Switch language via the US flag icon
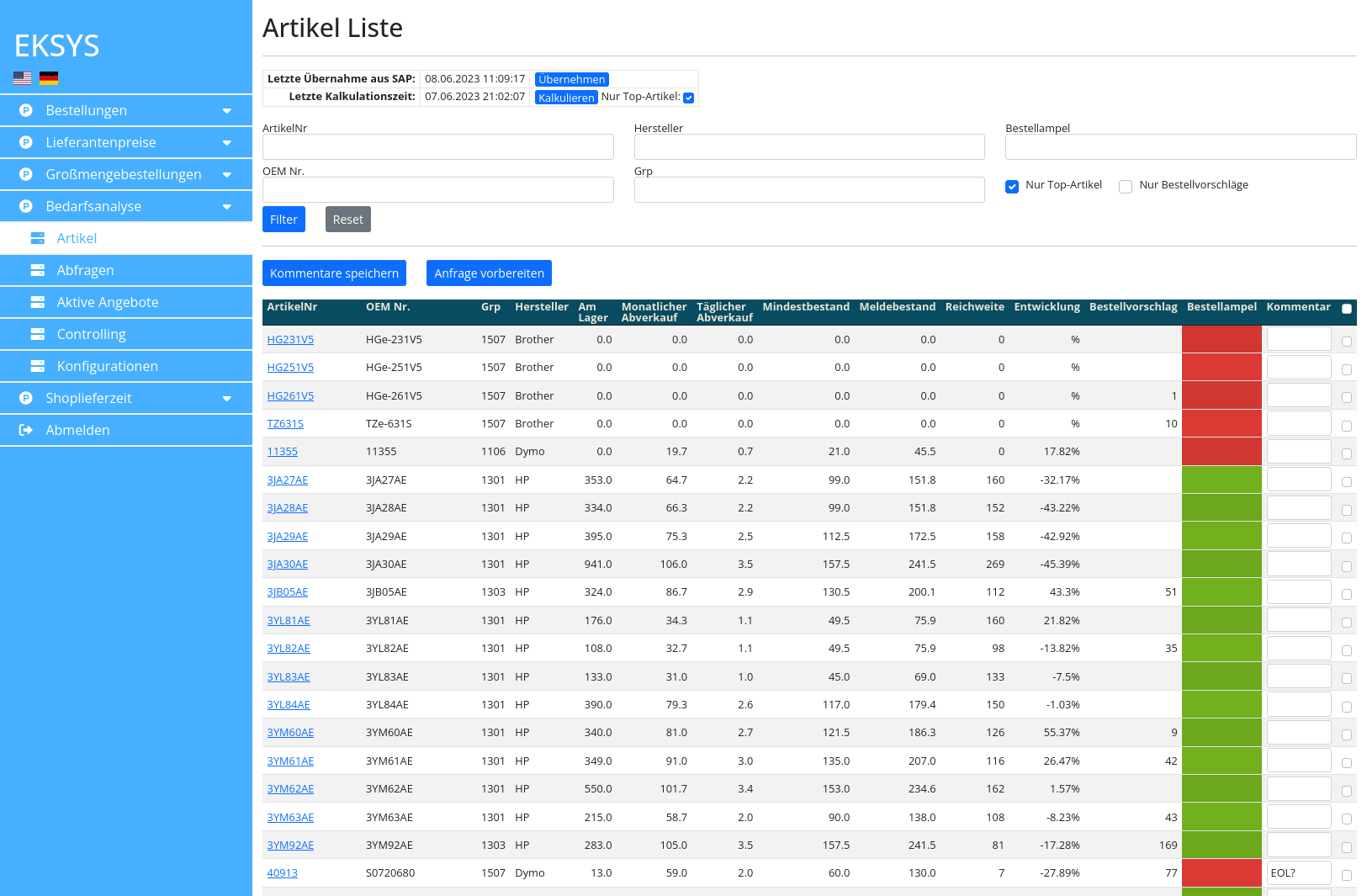 (23, 78)
